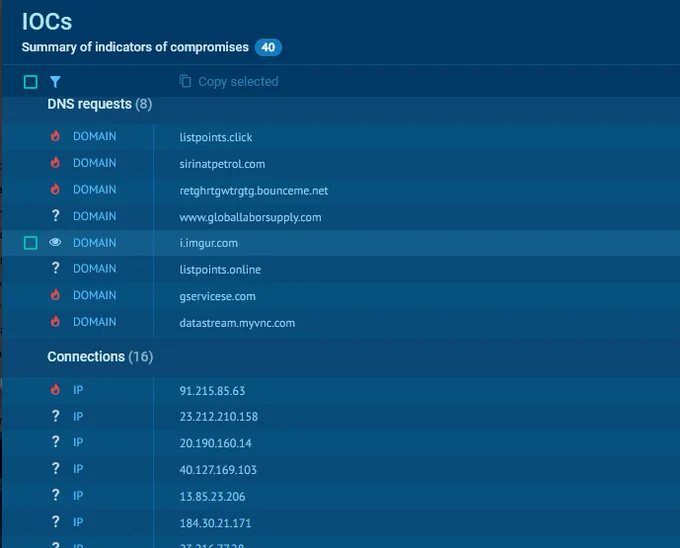Click the 40 count badge
Screen dimensions: 680x548
click(268, 47)
